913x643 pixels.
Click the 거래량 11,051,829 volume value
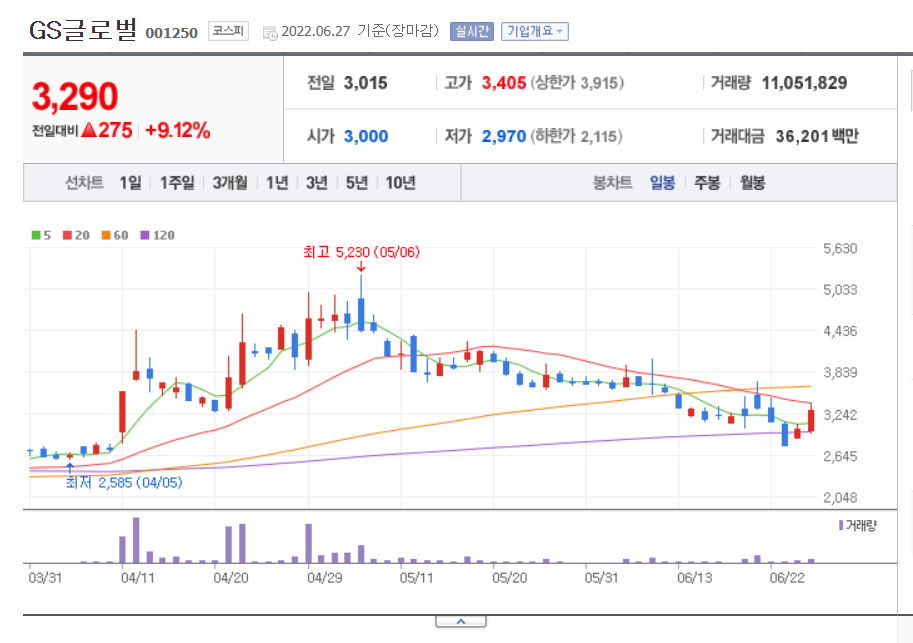click(804, 83)
